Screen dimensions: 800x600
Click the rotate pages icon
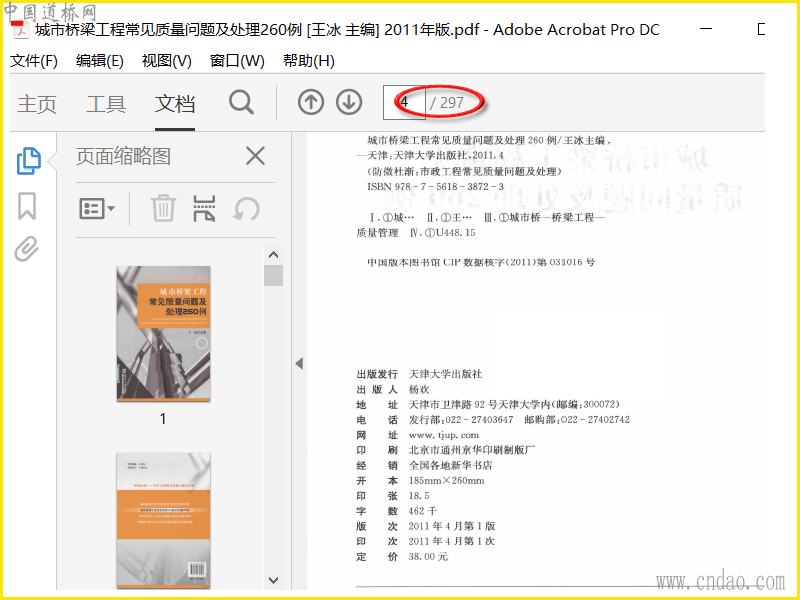click(246, 209)
